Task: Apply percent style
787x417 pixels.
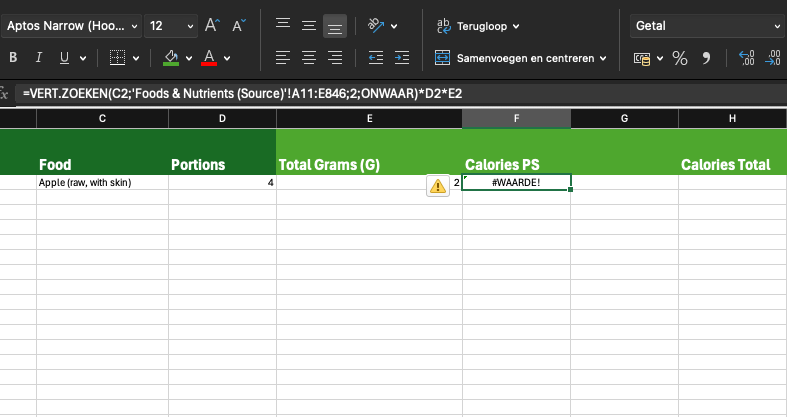Action: coord(680,58)
